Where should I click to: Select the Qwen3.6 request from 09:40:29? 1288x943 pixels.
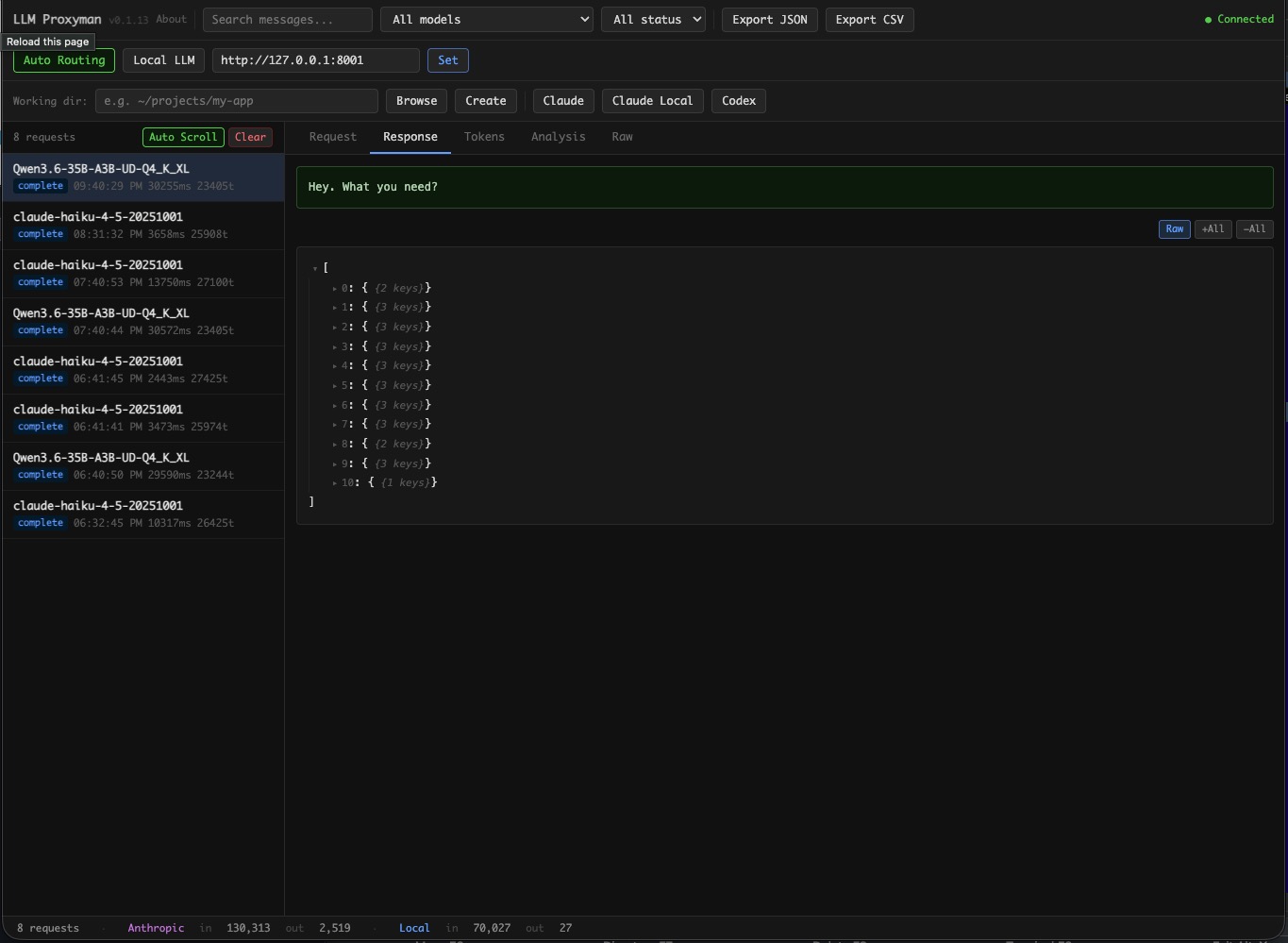(x=142, y=177)
